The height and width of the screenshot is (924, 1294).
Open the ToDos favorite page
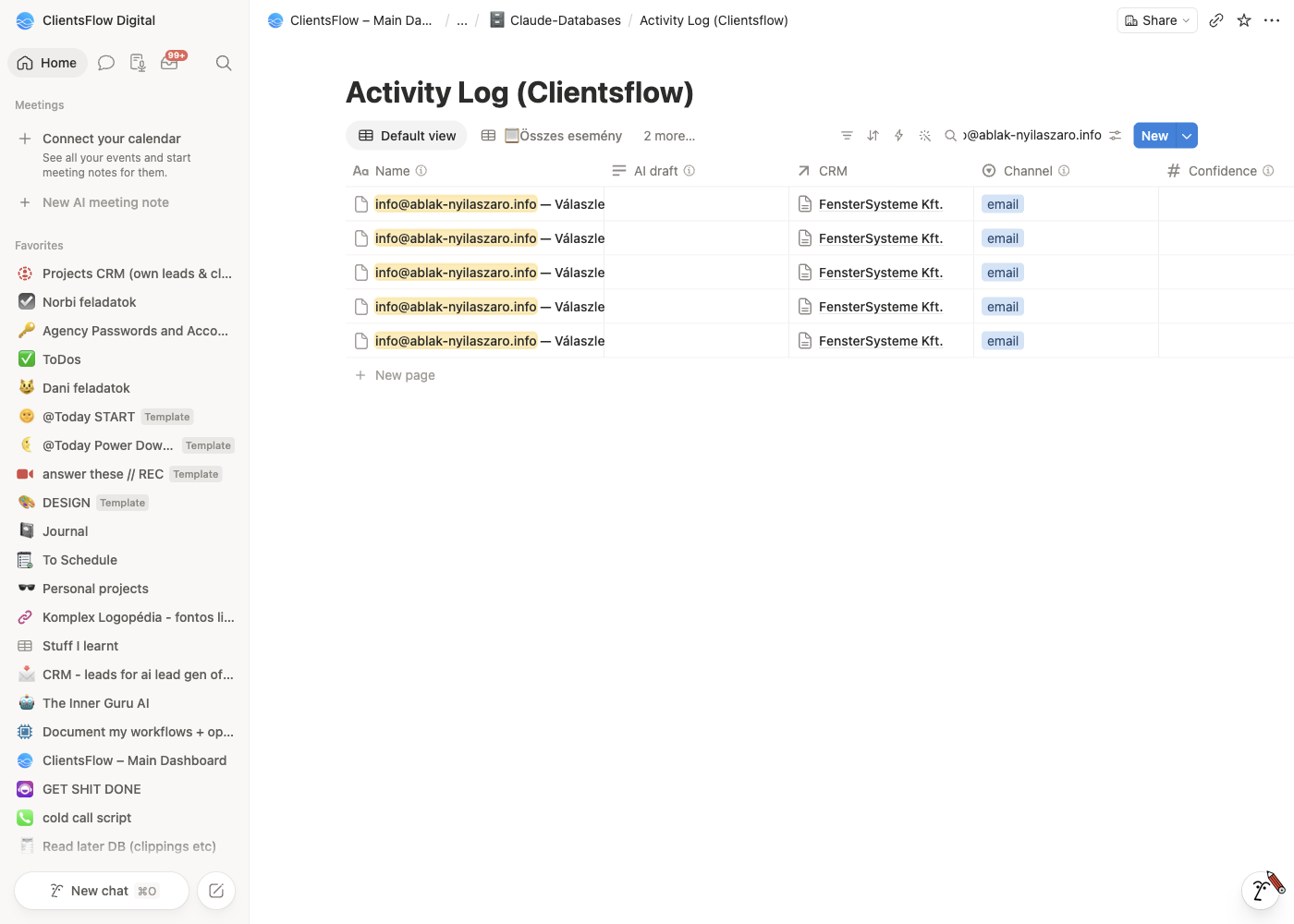click(125, 359)
